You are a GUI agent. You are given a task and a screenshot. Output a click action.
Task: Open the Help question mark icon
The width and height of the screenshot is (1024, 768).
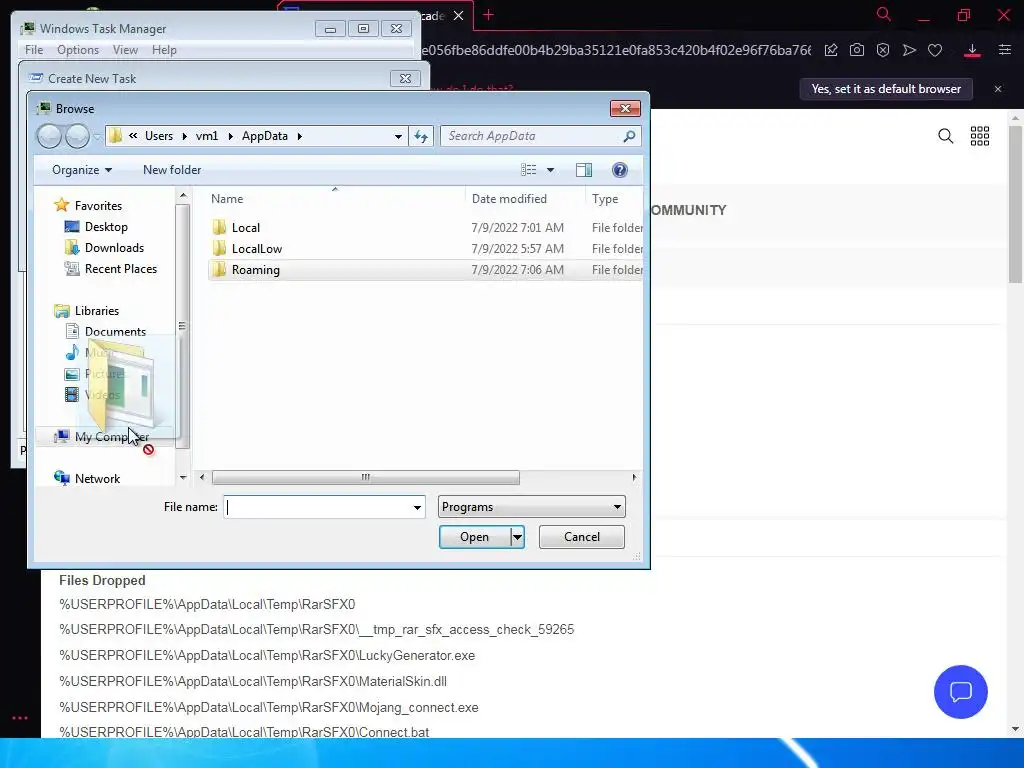(x=620, y=170)
